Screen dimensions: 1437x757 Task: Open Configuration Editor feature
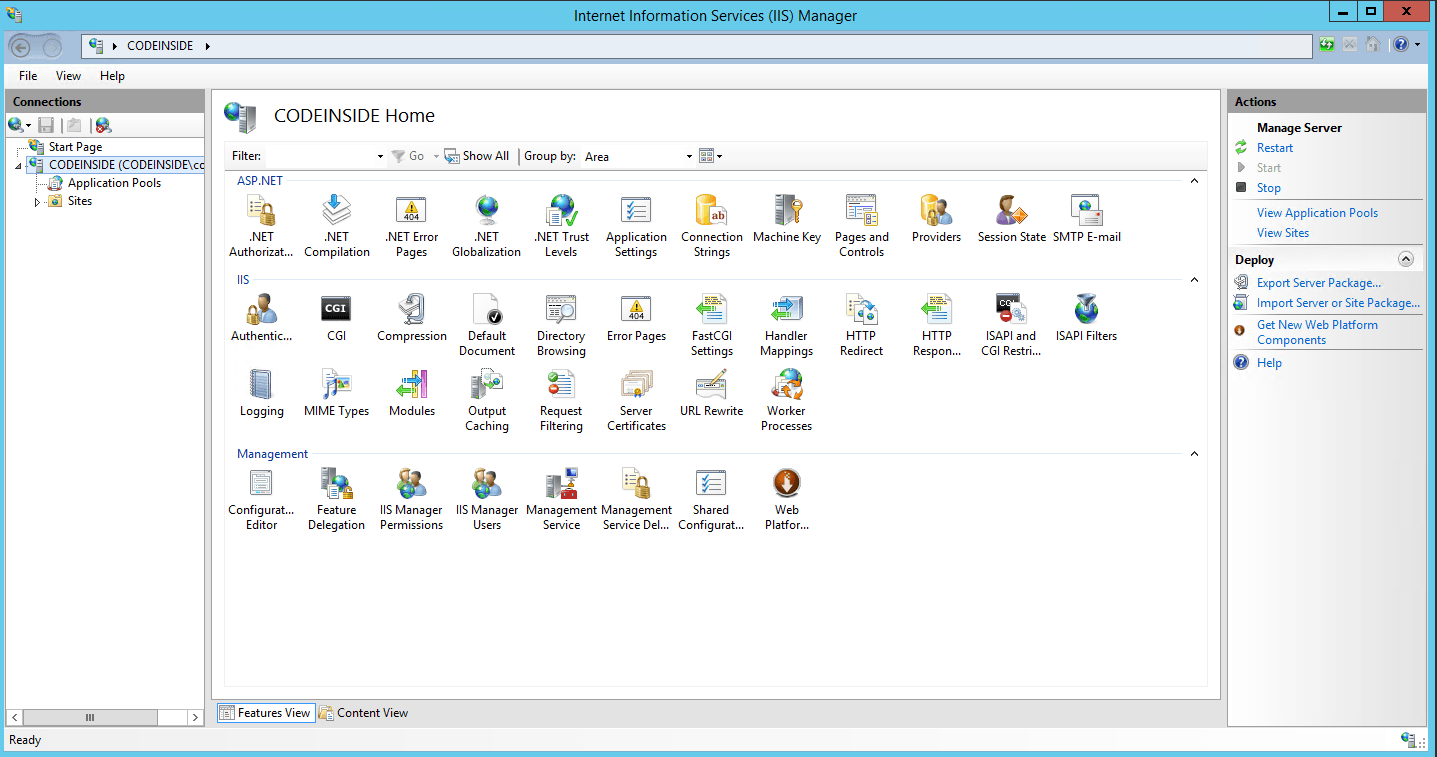point(261,499)
